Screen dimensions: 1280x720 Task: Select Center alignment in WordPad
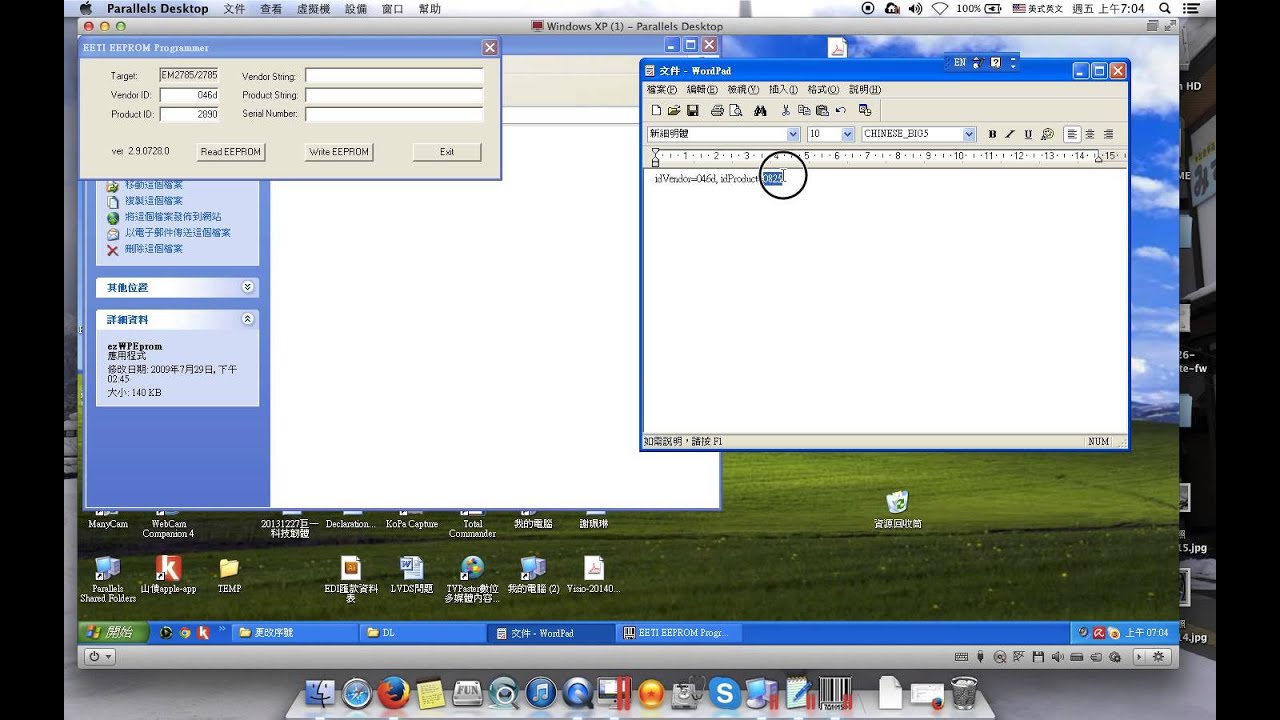1090,134
